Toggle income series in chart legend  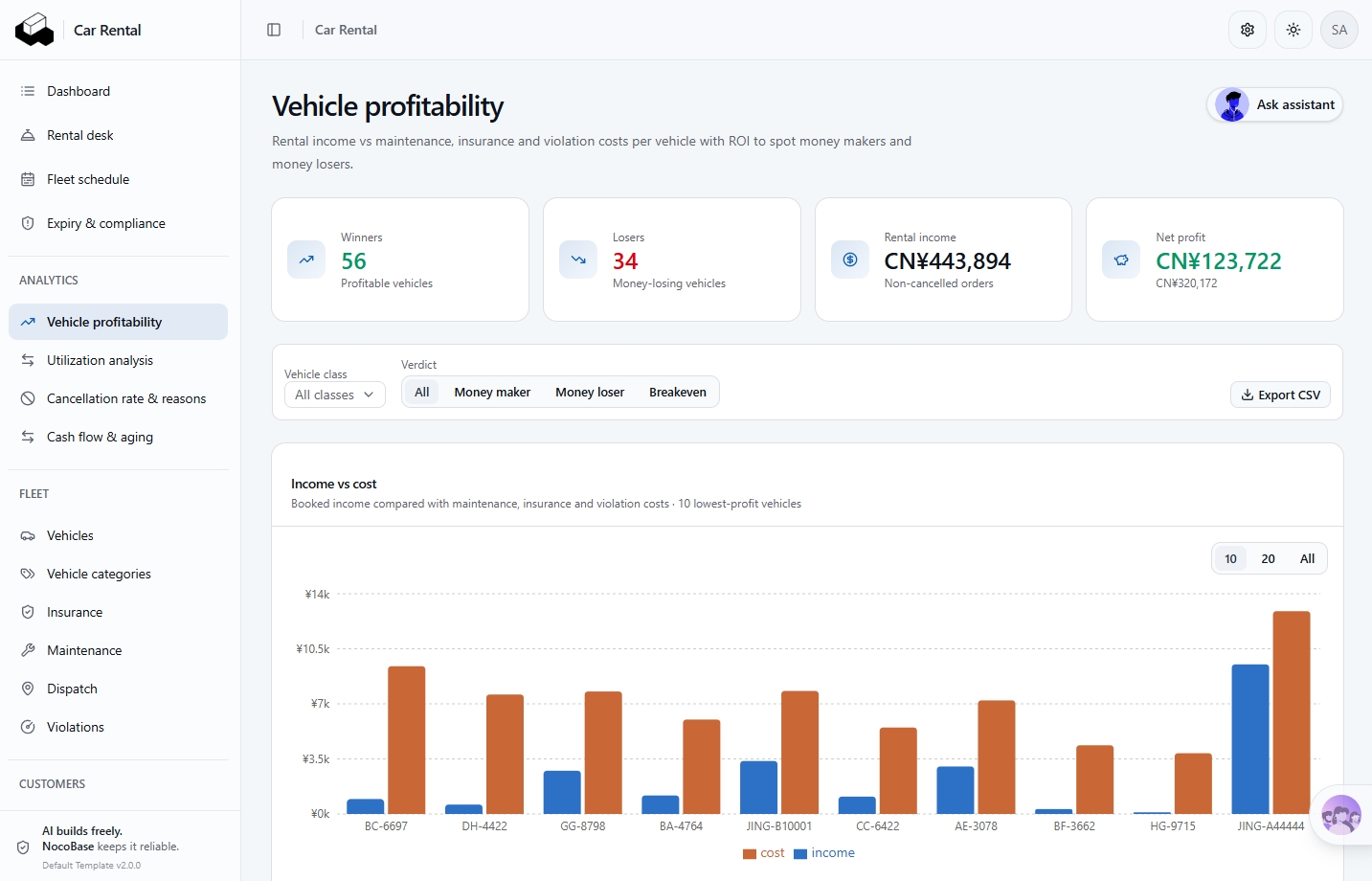click(x=823, y=853)
